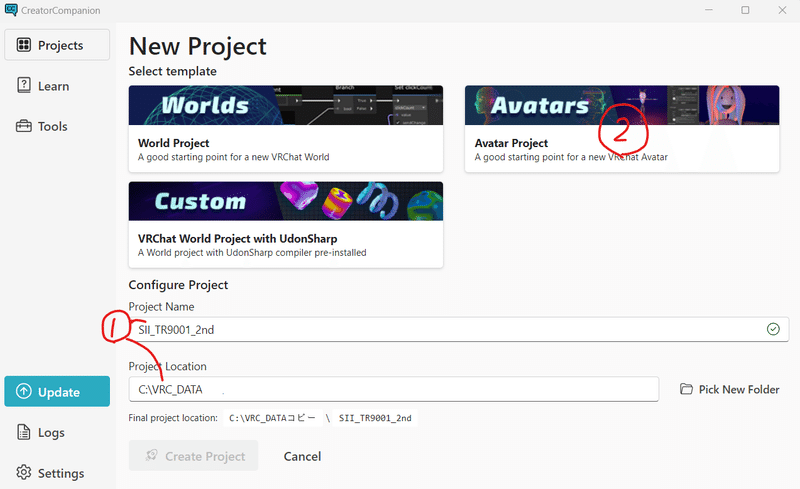The image size is (800, 489).
Task: Select the World Project template card
Action: click(x=286, y=129)
